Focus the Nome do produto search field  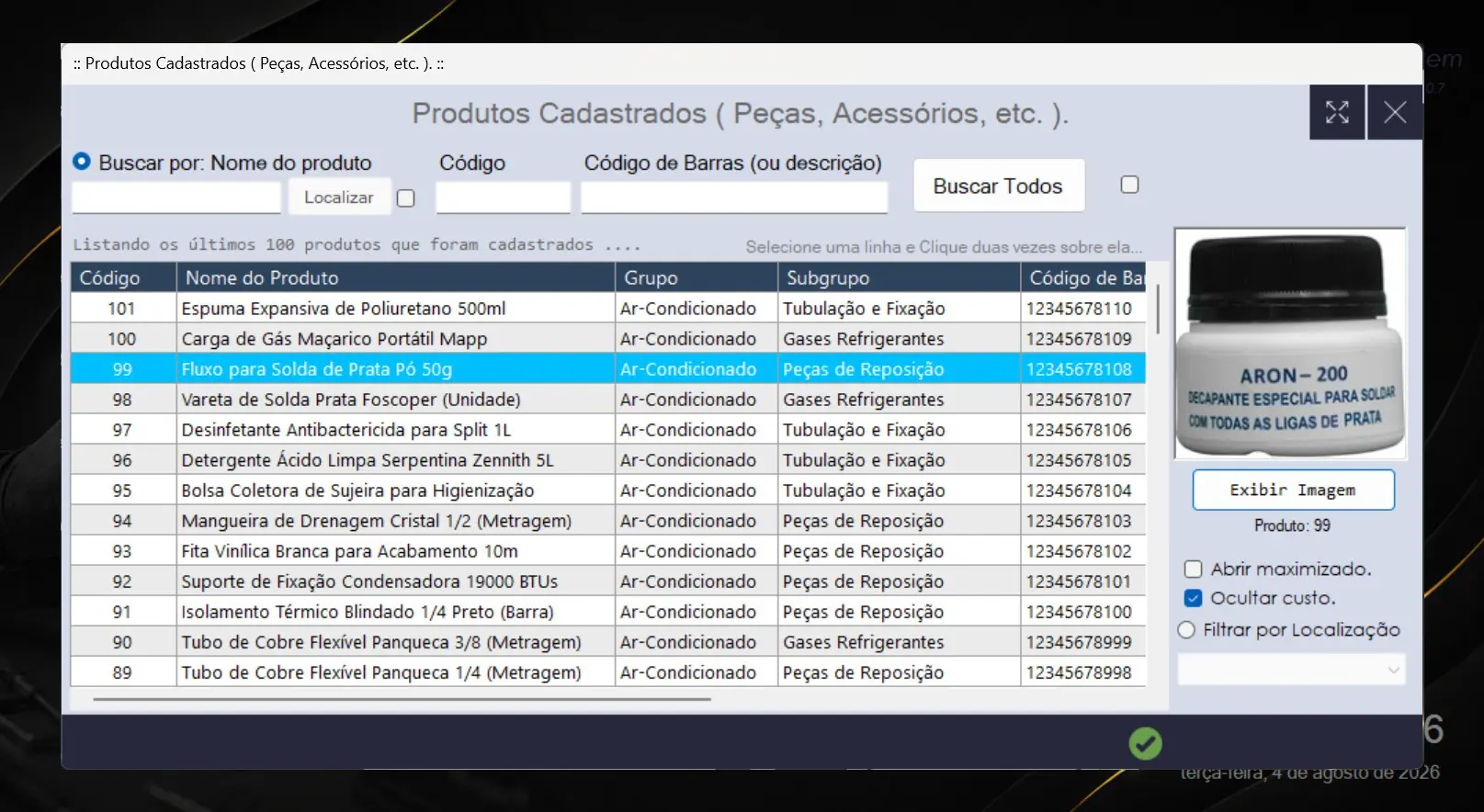point(176,197)
